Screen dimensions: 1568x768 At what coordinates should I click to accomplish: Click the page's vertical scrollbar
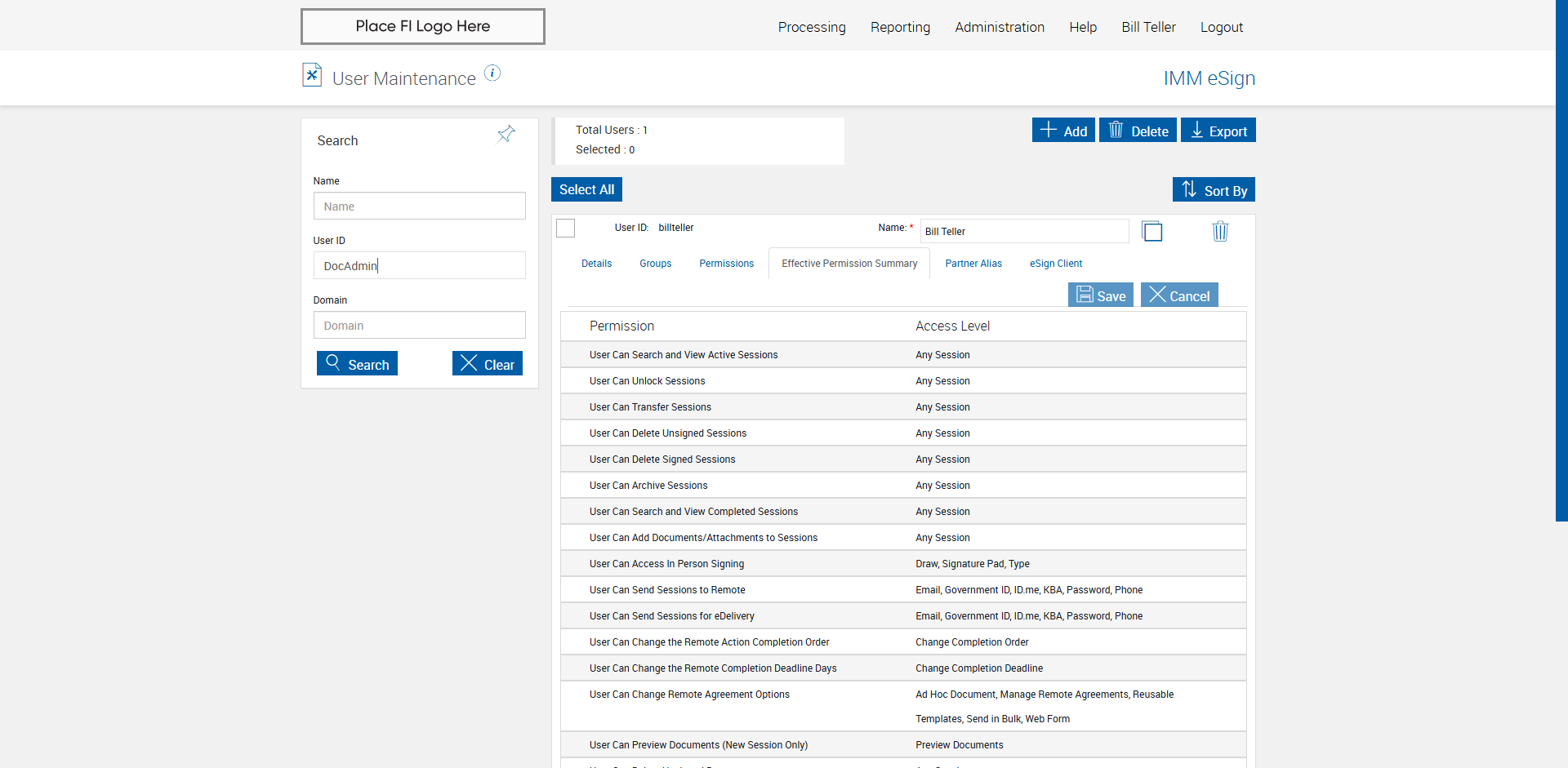[x=1561, y=260]
